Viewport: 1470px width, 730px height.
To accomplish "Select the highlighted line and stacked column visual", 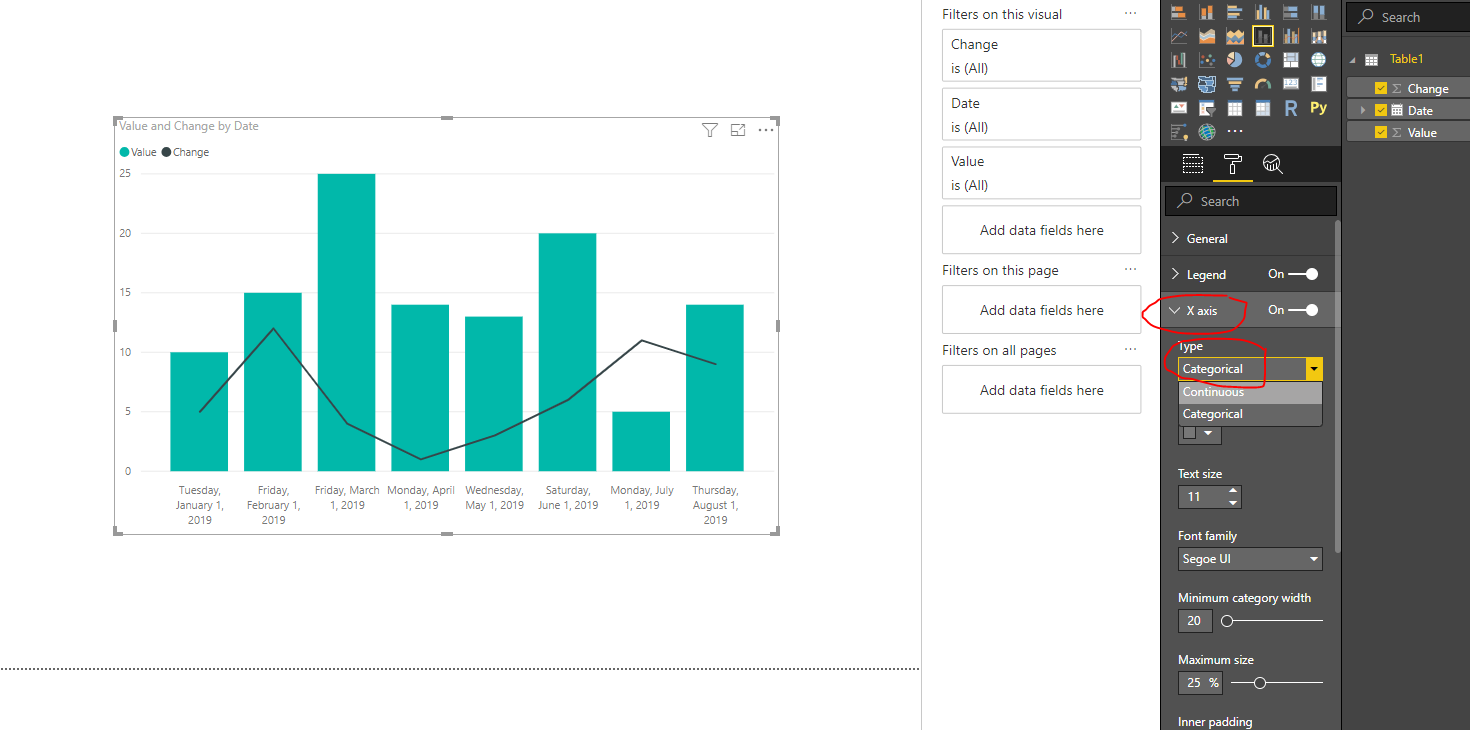I will pyautogui.click(x=1263, y=36).
